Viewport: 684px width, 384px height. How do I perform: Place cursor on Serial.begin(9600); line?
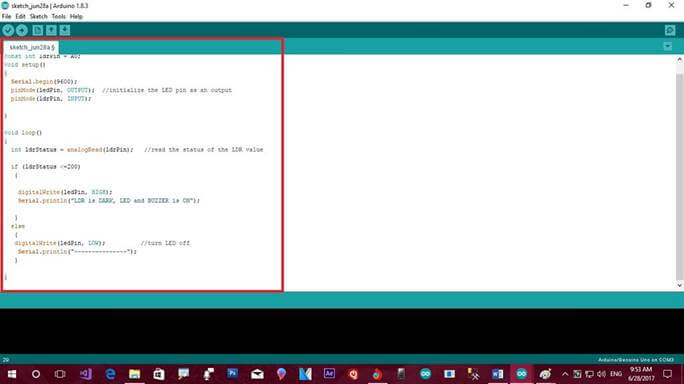click(x=44, y=82)
